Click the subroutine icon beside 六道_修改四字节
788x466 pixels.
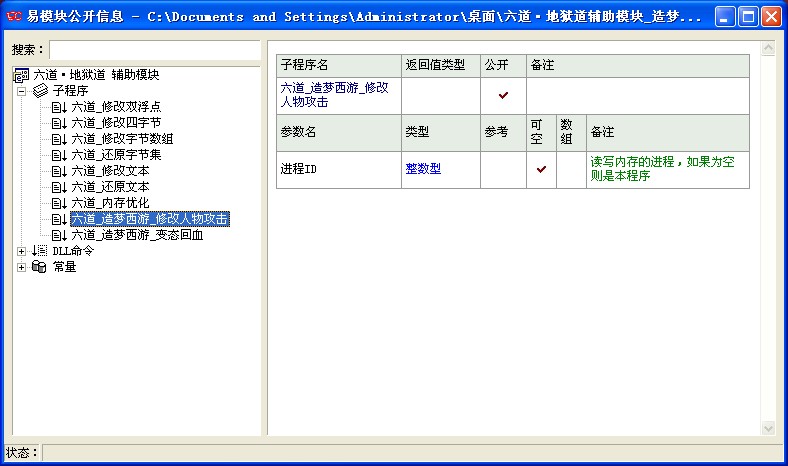tap(59, 123)
